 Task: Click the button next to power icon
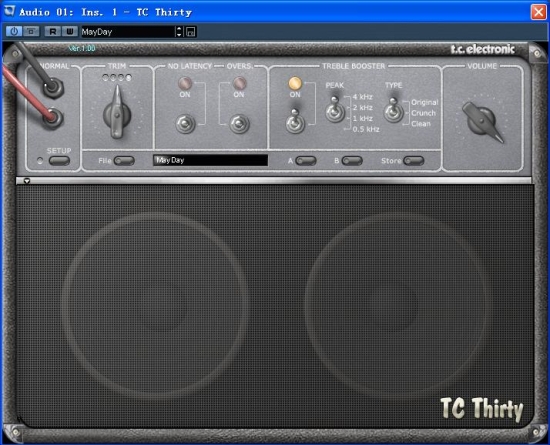pos(31,32)
